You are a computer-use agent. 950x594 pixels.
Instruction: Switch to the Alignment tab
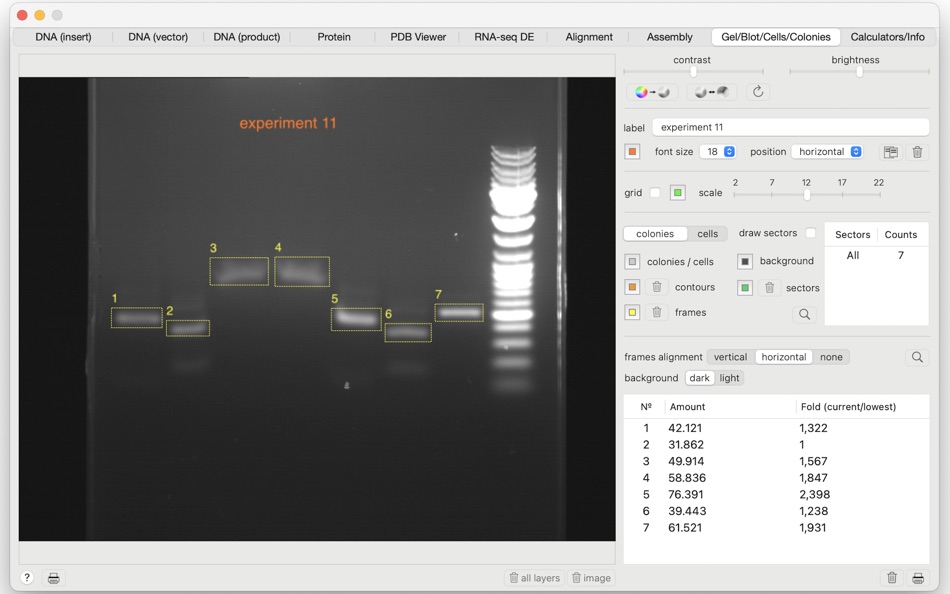tap(589, 37)
